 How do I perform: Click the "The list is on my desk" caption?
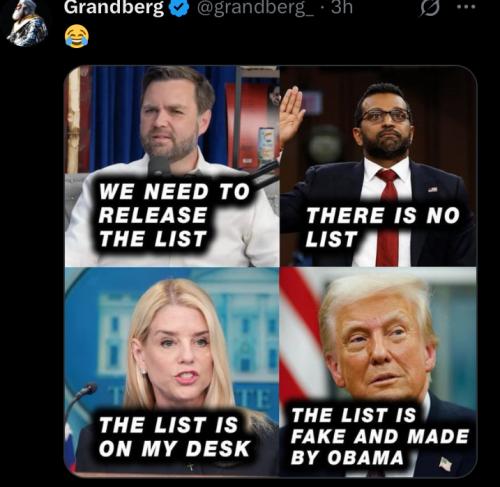[175, 437]
